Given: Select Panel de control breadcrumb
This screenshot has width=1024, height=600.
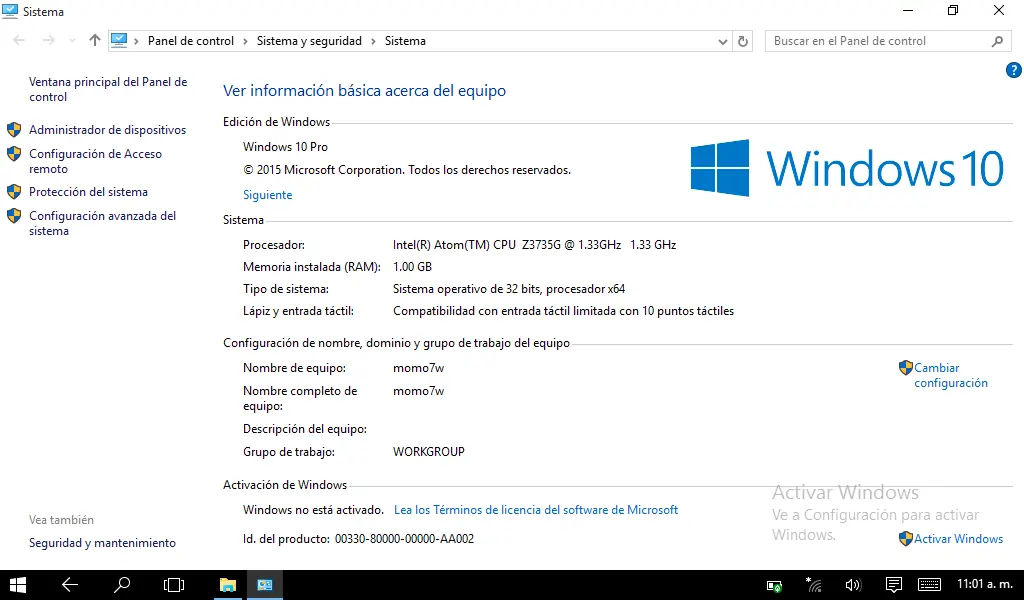Looking at the screenshot, I should click(191, 40).
